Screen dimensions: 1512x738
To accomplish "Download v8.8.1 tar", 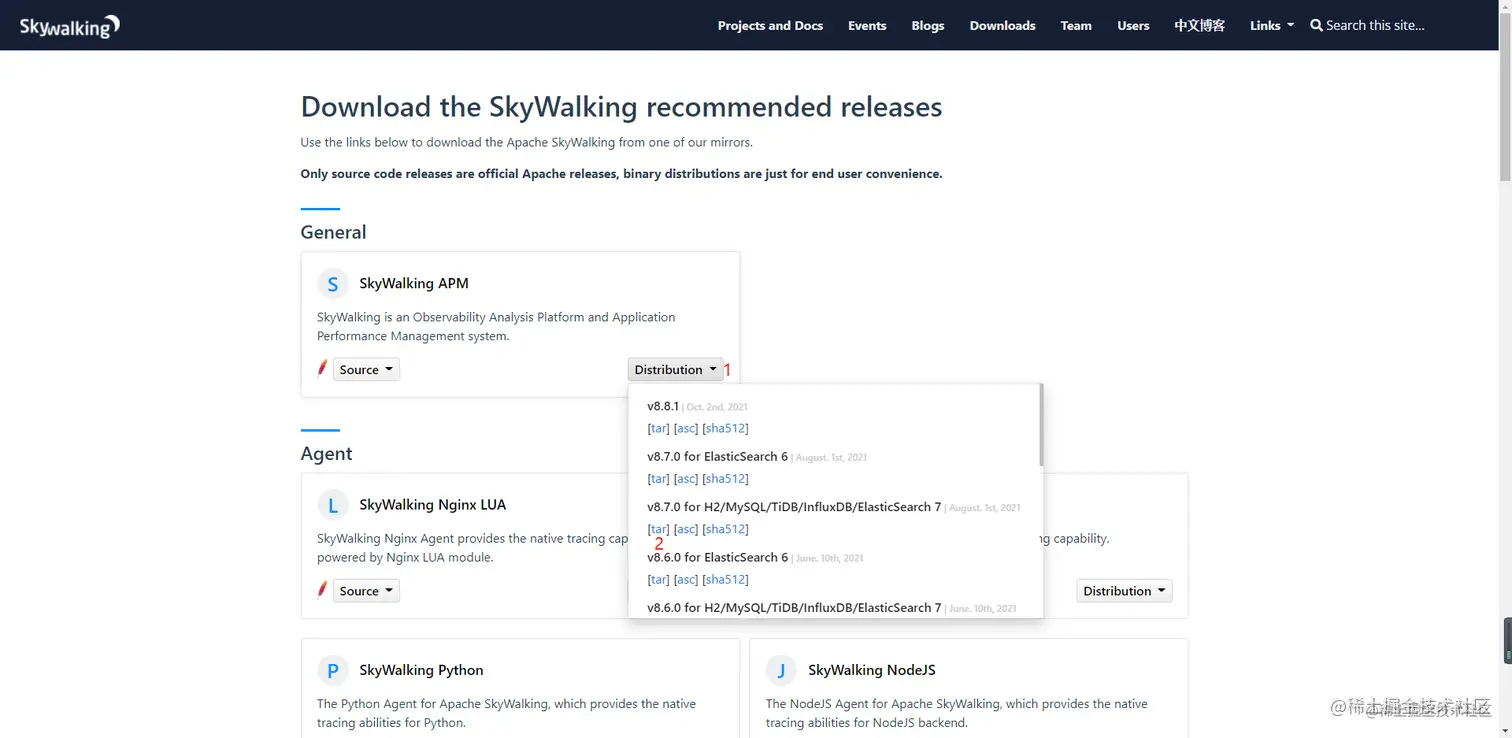I will coord(658,428).
